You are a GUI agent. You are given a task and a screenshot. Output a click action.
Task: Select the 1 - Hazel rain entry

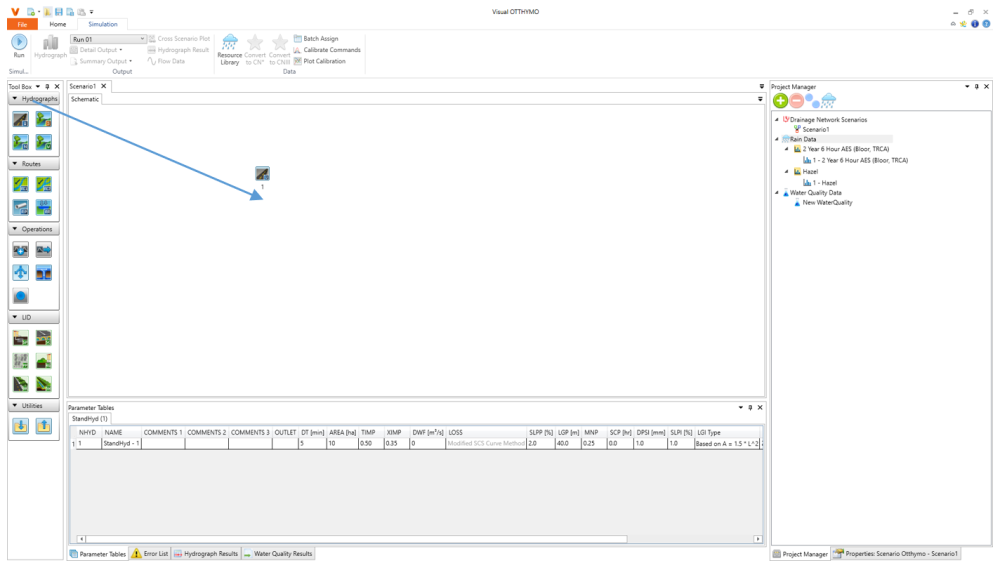tap(825, 183)
